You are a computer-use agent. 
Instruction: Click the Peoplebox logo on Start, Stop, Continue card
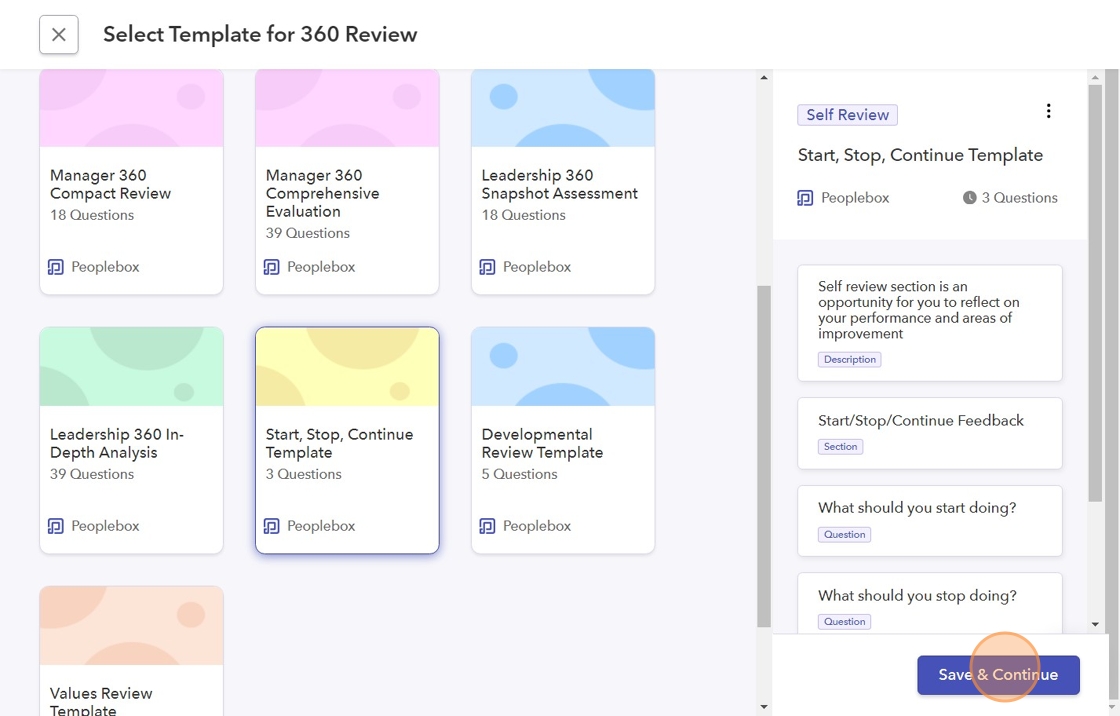(271, 526)
